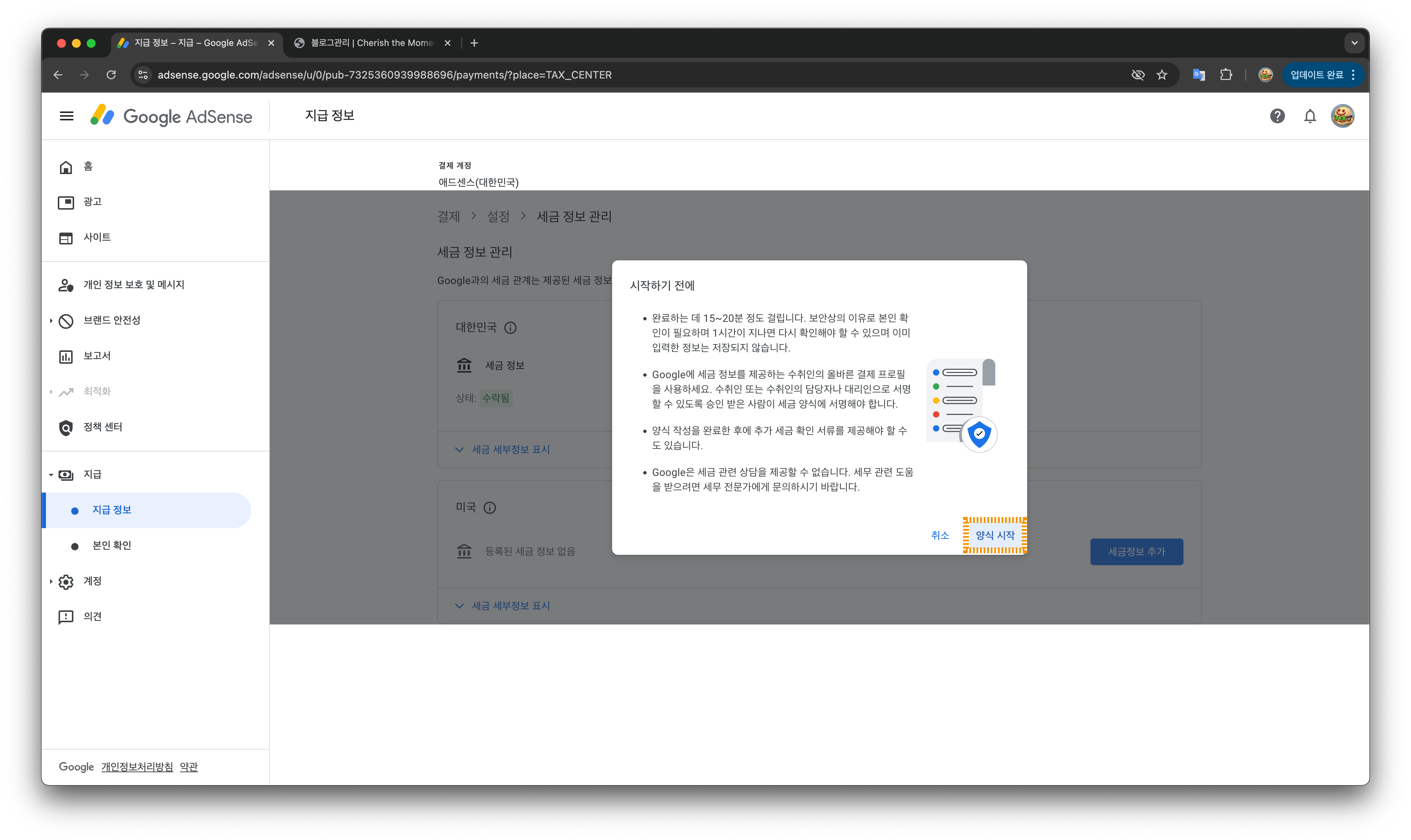Open the AdSense account avatar
Viewport: 1411px width, 840px height.
1342,116
